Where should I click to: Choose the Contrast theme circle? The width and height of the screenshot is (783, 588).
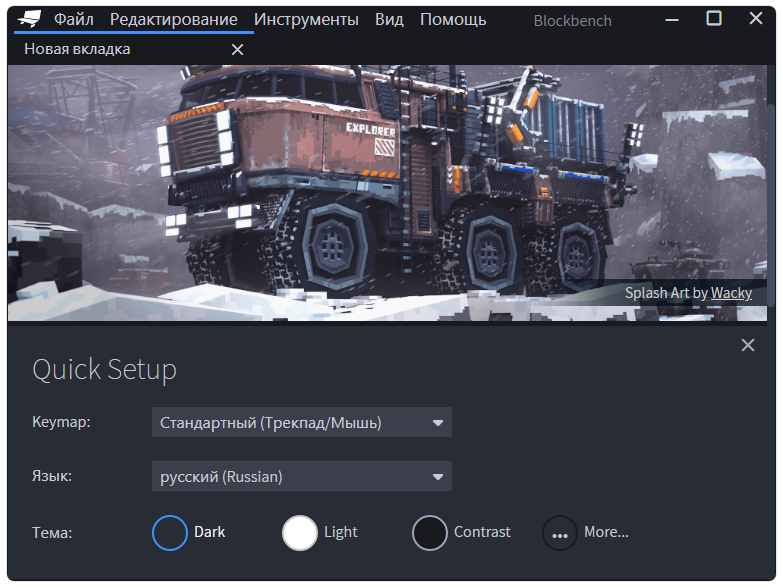429,533
